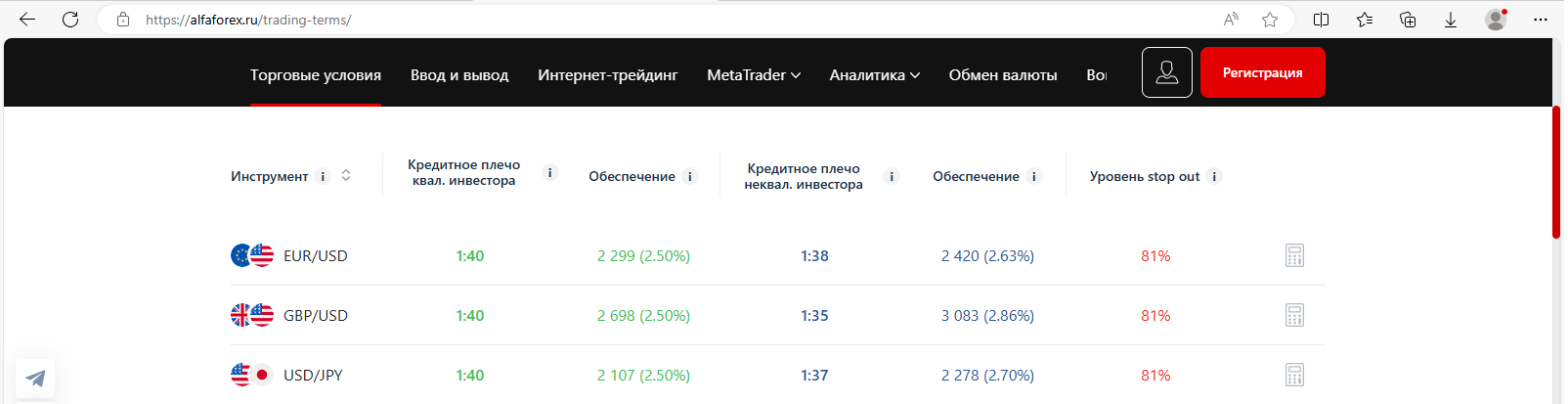Click info icon next to Уровень stop out
Viewport: 1568px width, 404px height.
click(x=1214, y=177)
